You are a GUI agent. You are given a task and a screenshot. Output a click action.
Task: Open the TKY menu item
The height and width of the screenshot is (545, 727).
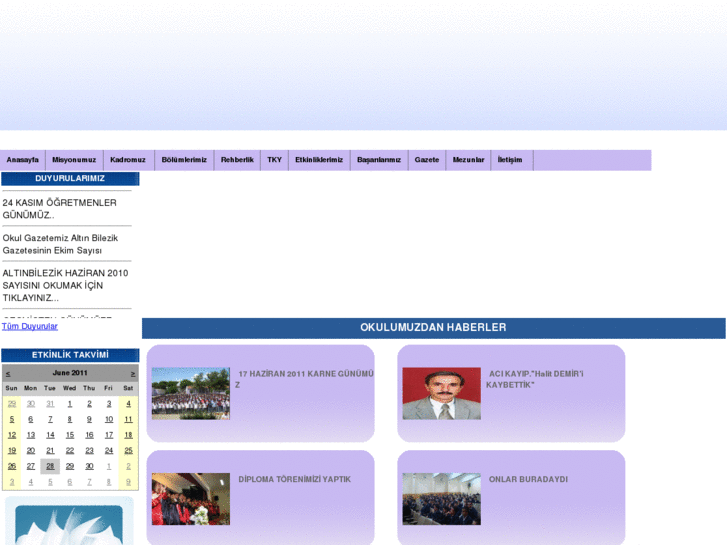[x=274, y=160]
